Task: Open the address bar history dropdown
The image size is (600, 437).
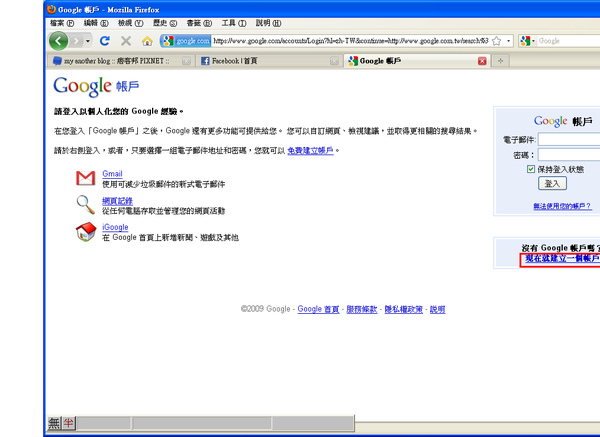Action: point(509,41)
